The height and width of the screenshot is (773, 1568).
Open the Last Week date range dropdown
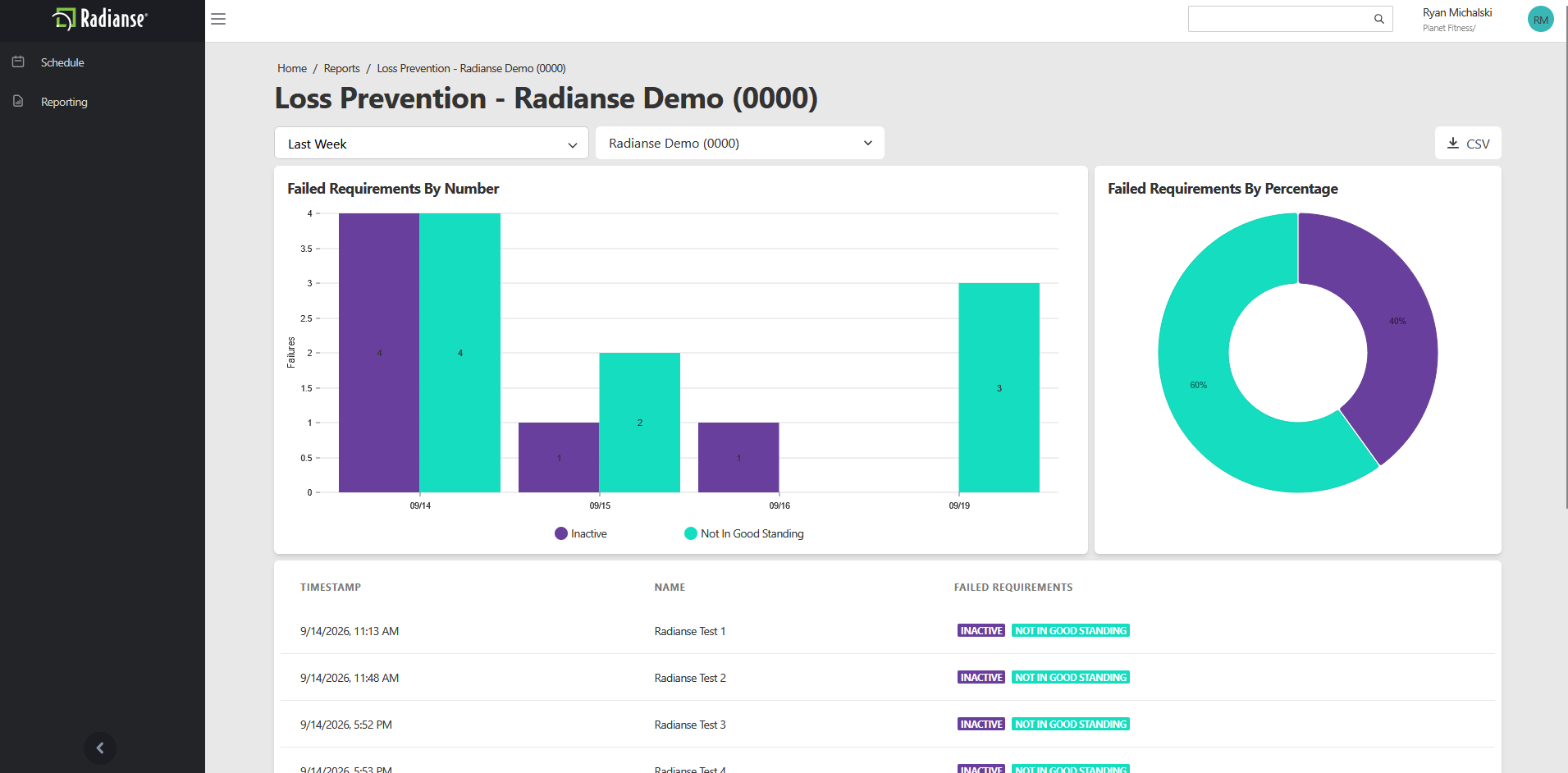(x=432, y=144)
